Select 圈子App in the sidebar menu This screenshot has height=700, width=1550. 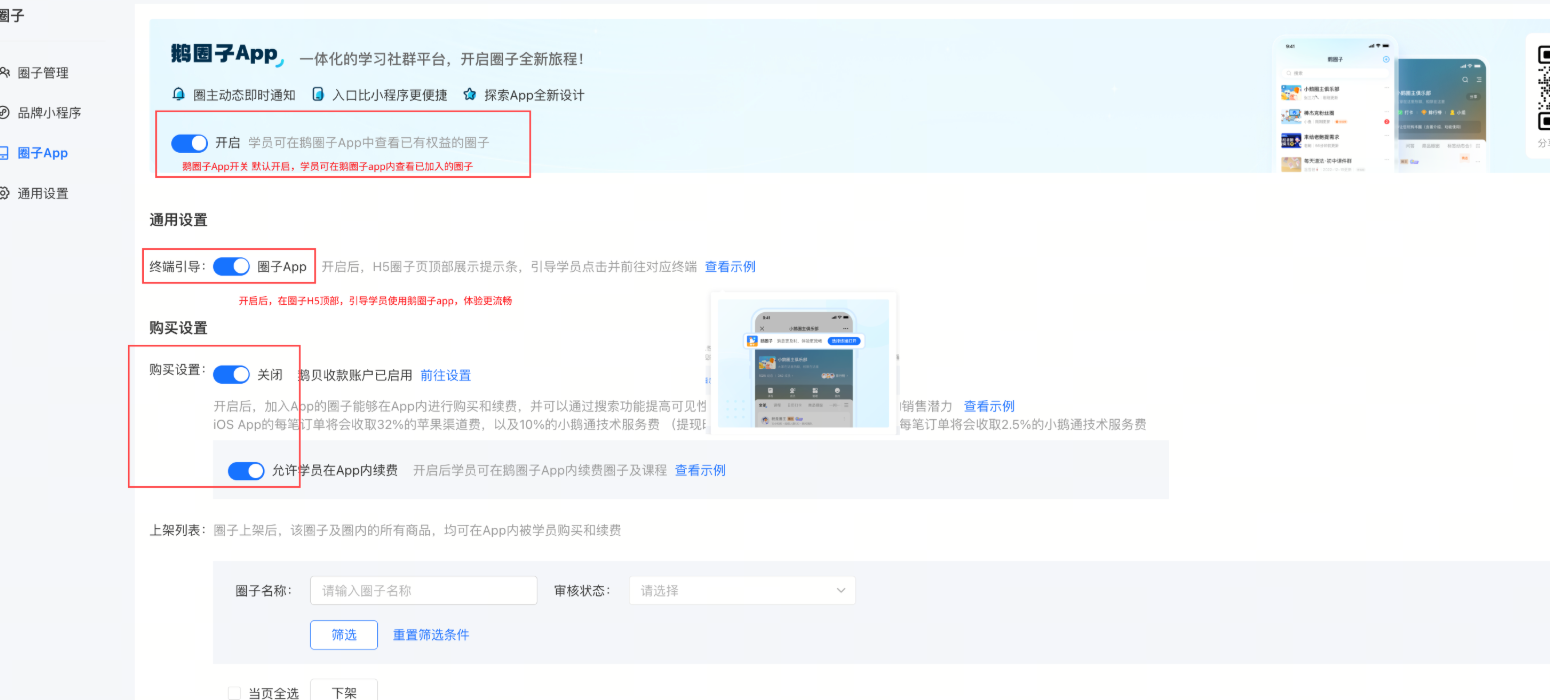tap(44, 152)
